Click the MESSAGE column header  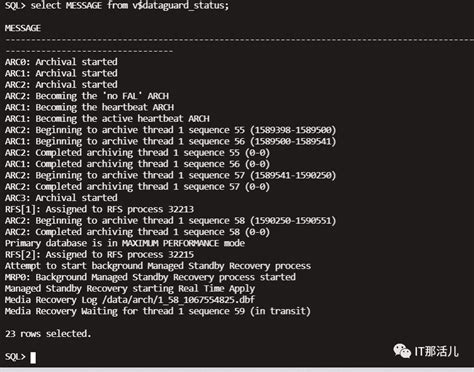[x=23, y=28]
